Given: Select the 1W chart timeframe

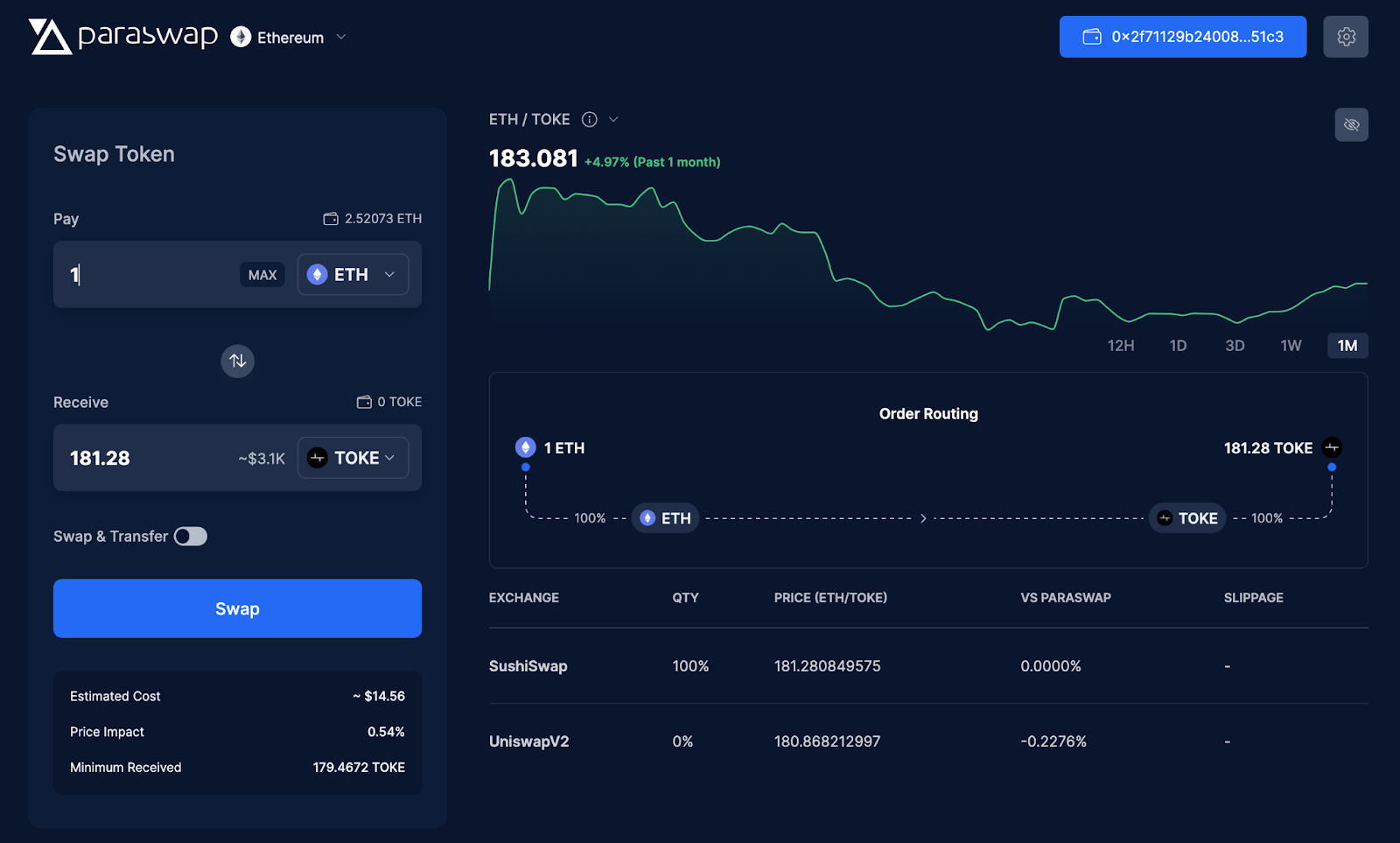Looking at the screenshot, I should 1291,346.
